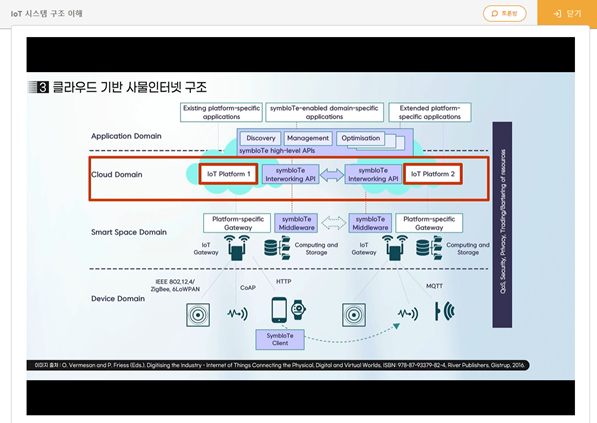Click the Discovery box in high-level APIs
Viewport: 597px width, 423px height.
click(261, 138)
